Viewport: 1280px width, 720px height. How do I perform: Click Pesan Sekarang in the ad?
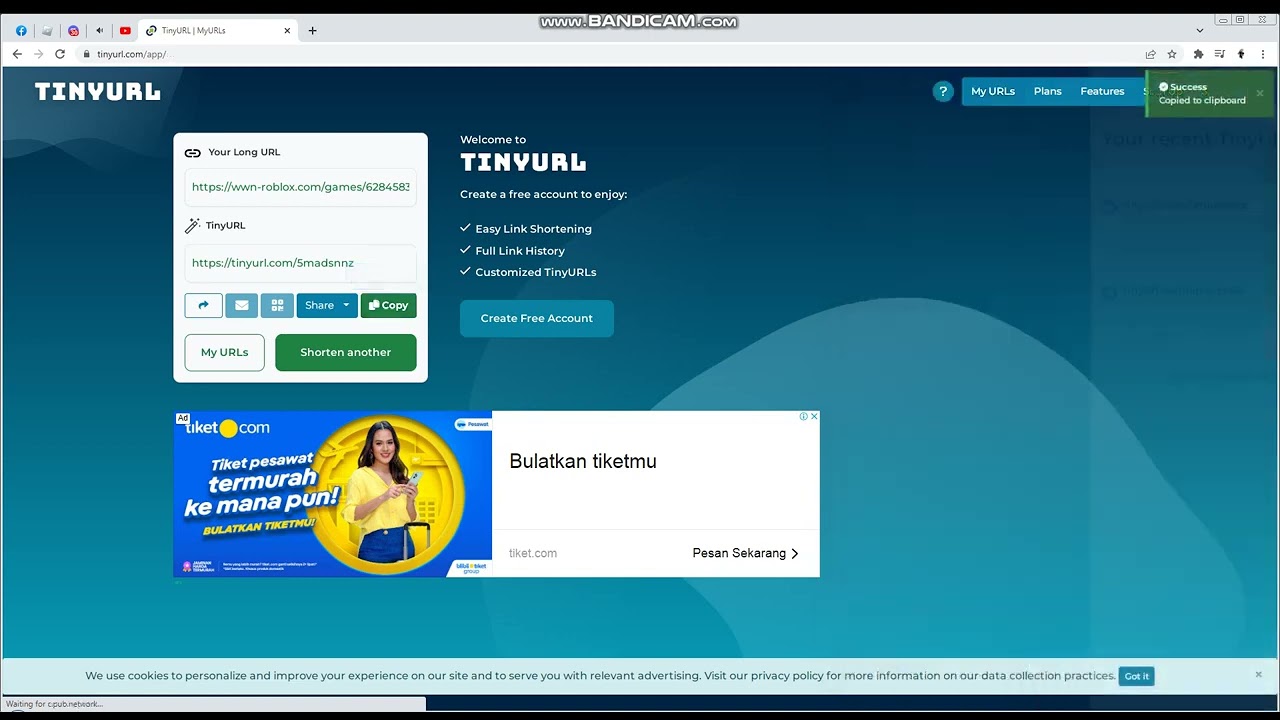[746, 553]
